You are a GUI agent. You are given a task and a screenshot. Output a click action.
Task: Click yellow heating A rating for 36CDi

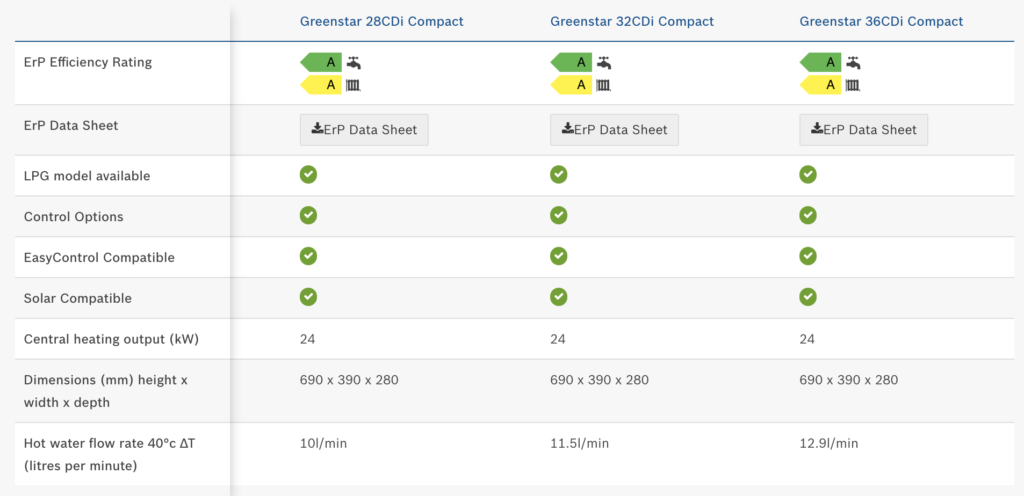820,84
